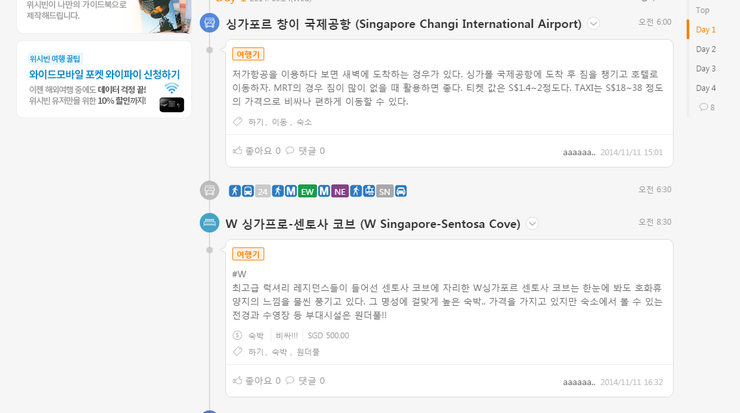Viewport: 740px width, 413px height.
Task: Click the pocket wifi device image
Action: [172, 104]
